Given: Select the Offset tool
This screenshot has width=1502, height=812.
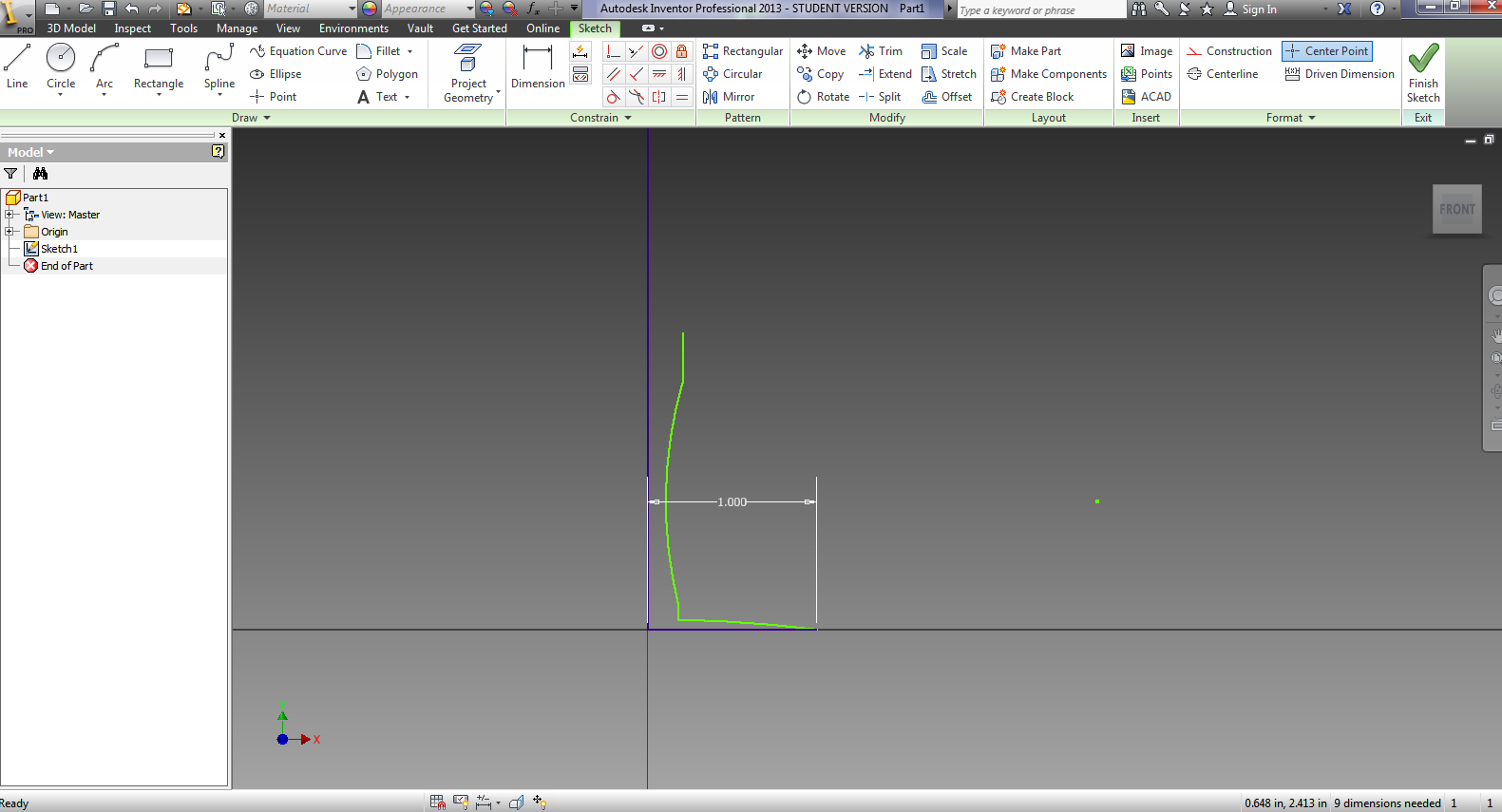Looking at the screenshot, I should [x=947, y=97].
